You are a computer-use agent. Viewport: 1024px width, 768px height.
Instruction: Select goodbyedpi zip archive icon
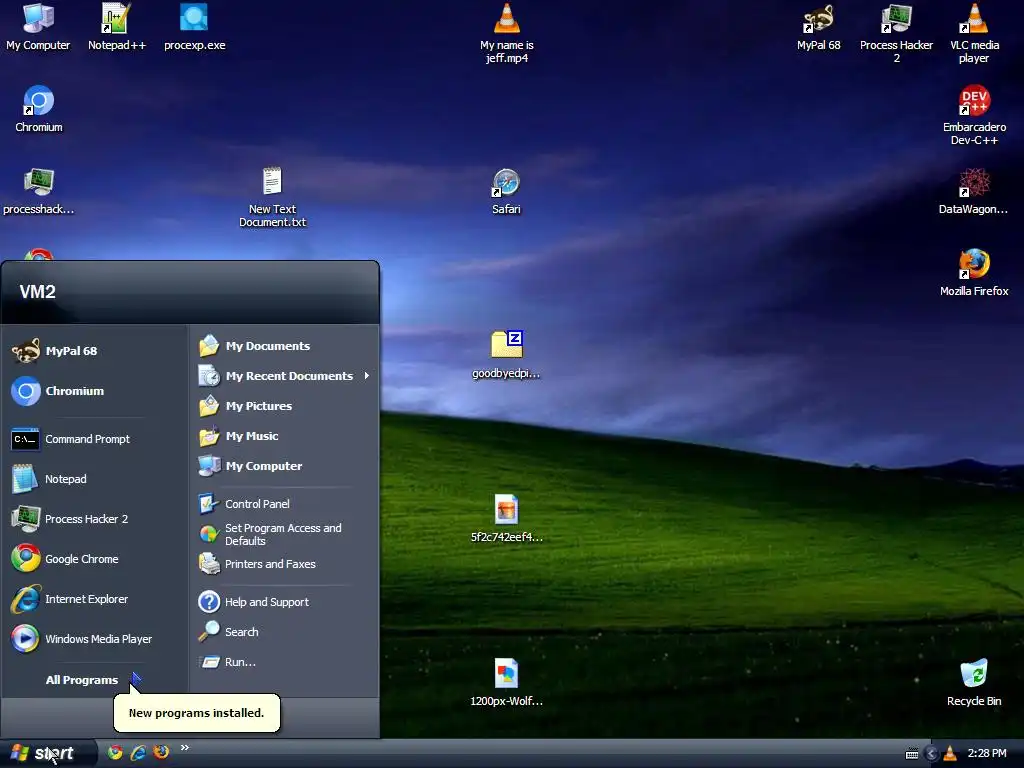(x=506, y=355)
